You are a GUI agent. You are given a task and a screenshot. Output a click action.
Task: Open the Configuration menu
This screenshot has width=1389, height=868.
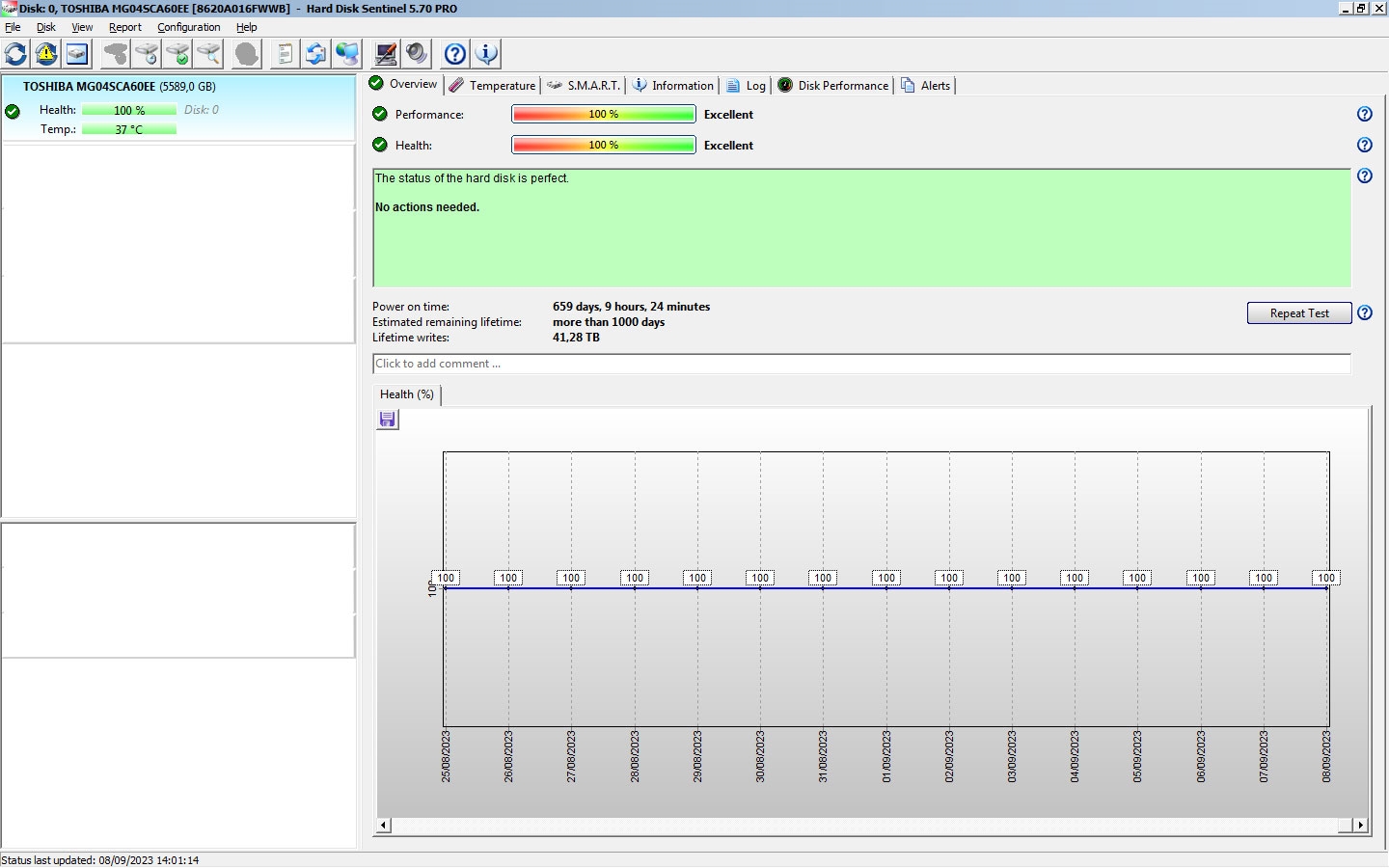click(x=188, y=27)
